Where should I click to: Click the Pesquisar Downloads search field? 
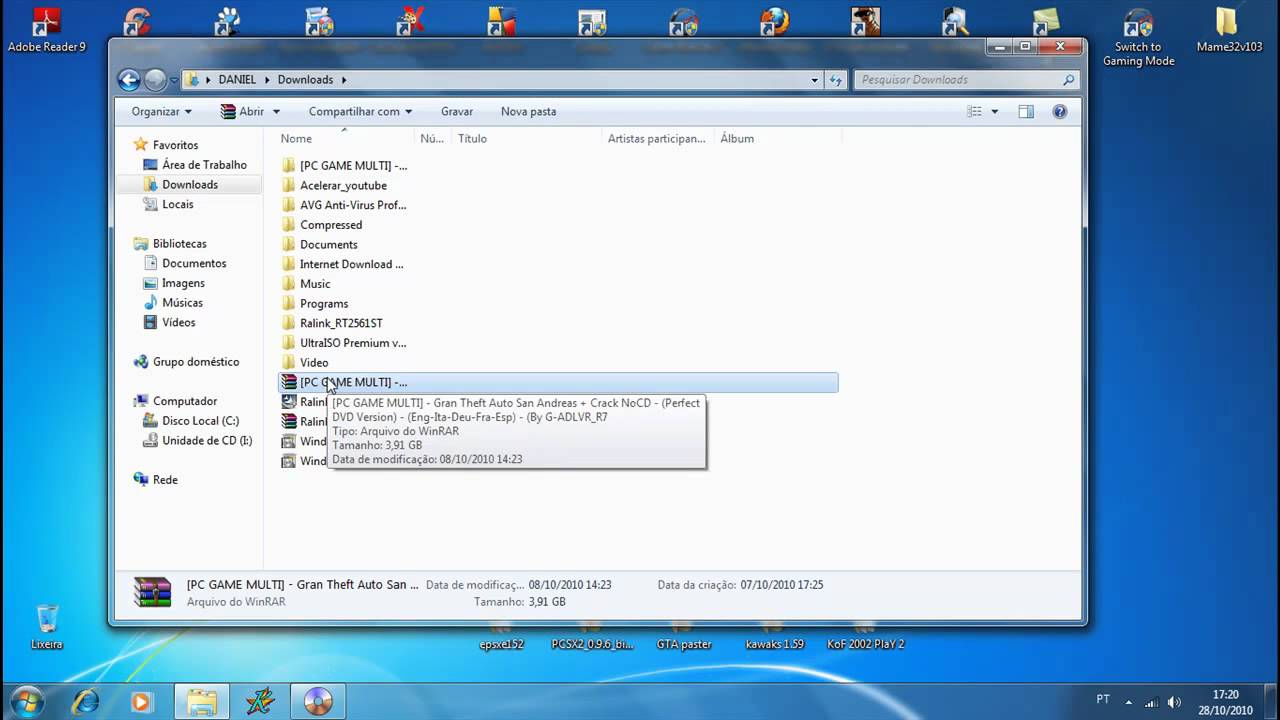(957, 80)
